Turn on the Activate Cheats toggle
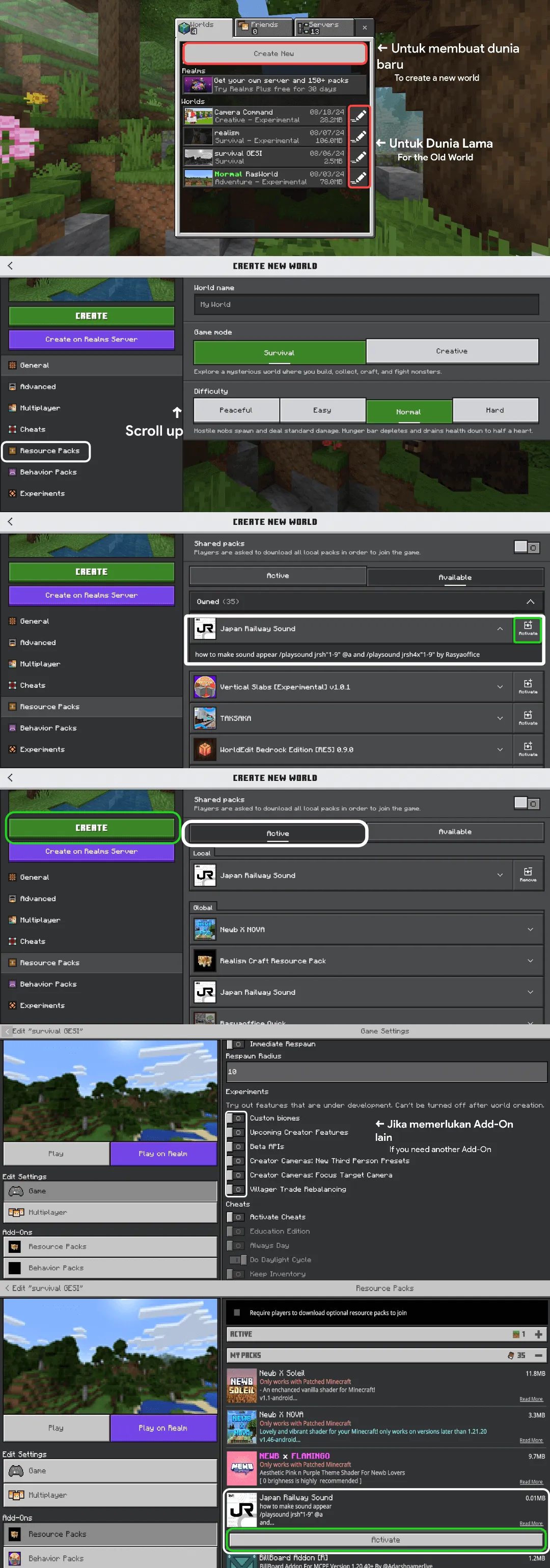This screenshot has width=550, height=1568. click(235, 1217)
